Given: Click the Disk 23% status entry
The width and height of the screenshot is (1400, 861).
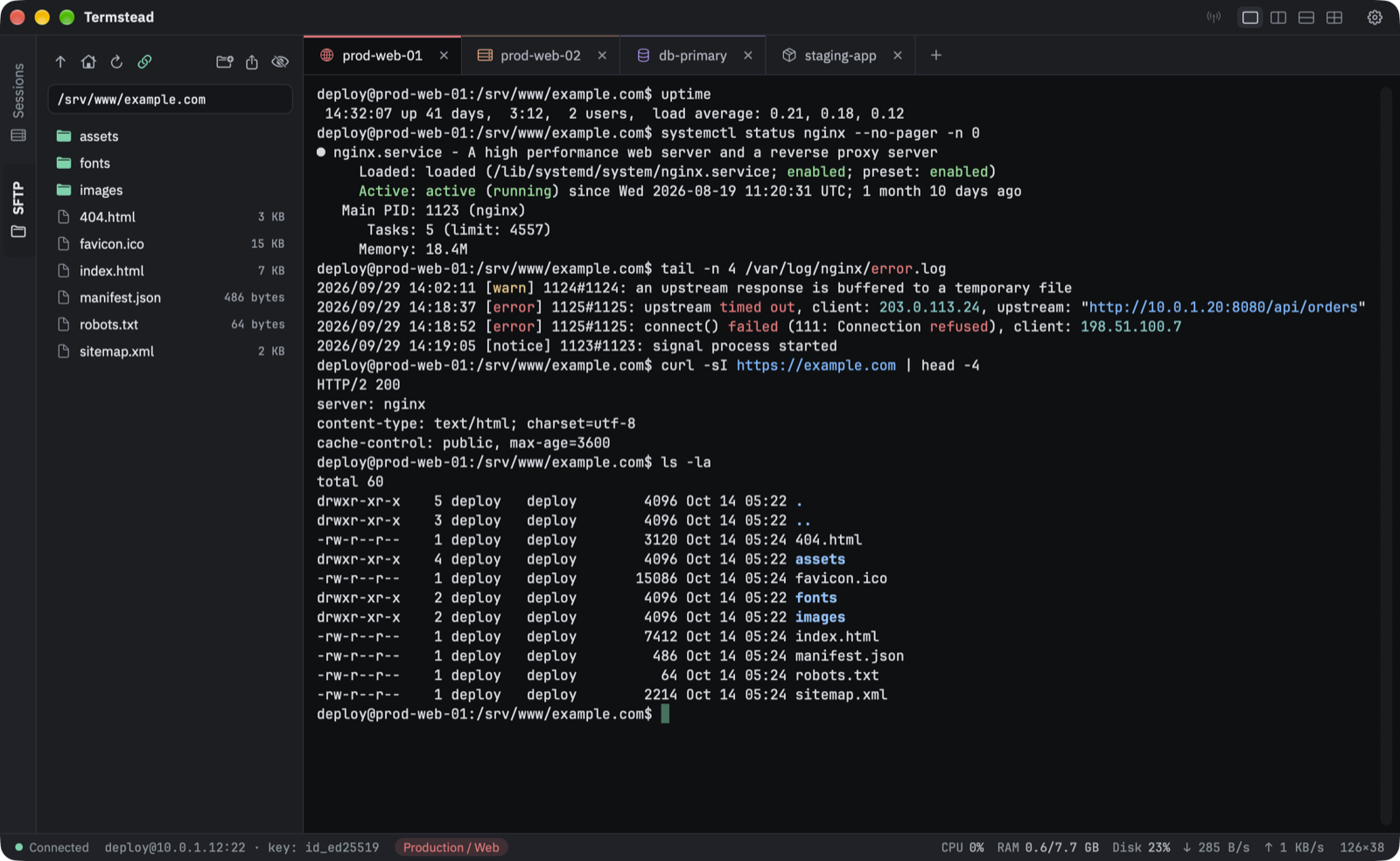Looking at the screenshot, I should pyautogui.click(x=1141, y=848).
